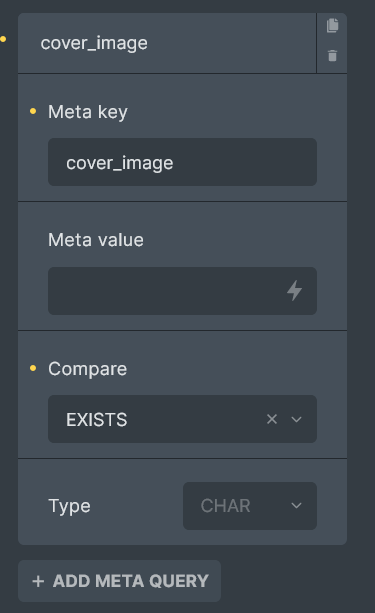
Task: Add a new meta query
Action: point(120,581)
